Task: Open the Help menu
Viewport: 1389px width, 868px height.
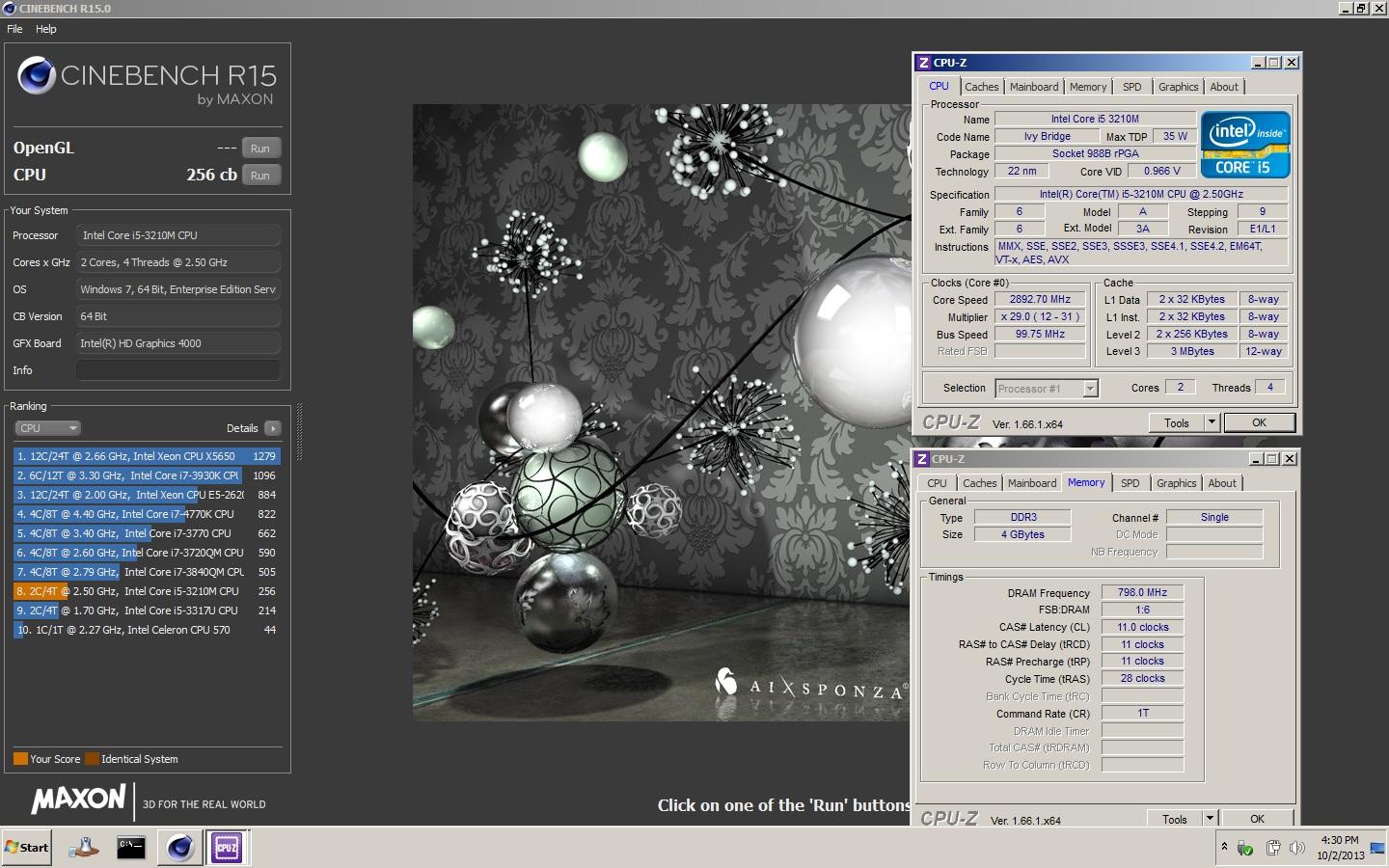Action: tap(45, 29)
